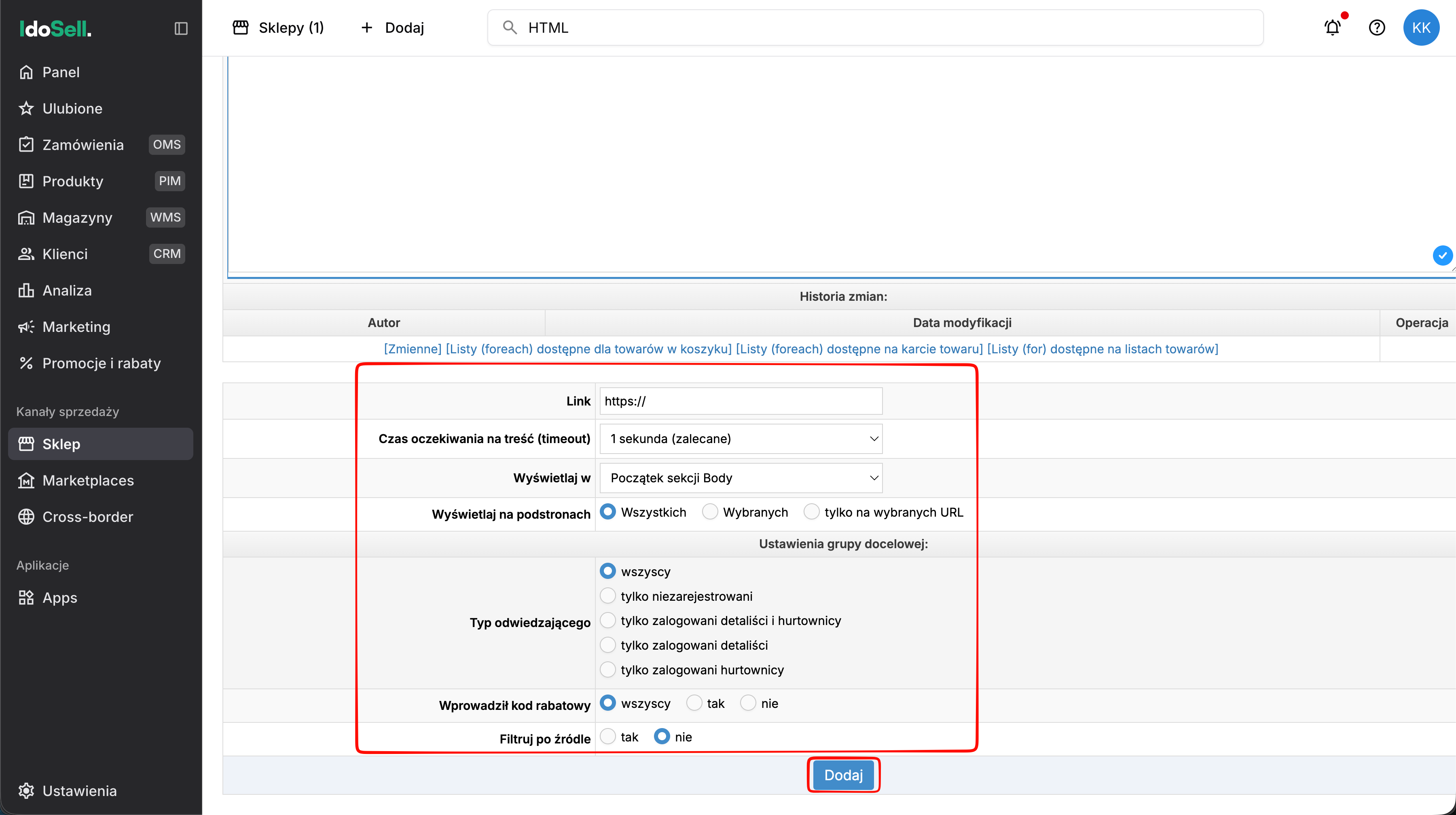Collapse the sidebar with the panel toggle icon
The image size is (1456, 815).
pyautogui.click(x=181, y=28)
